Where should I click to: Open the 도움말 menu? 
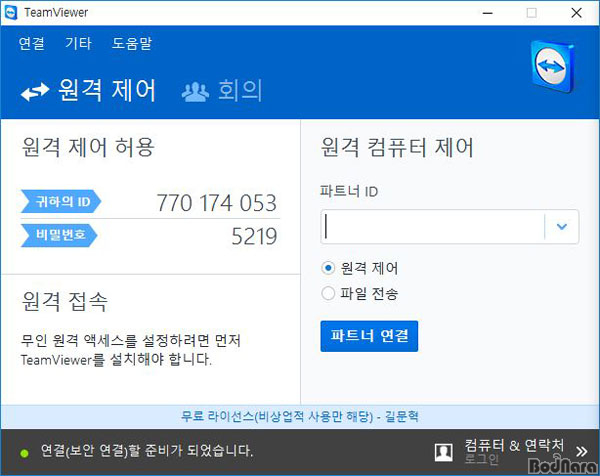coord(132,43)
